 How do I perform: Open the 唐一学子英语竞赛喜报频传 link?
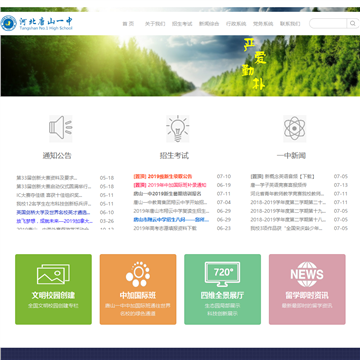(279, 185)
